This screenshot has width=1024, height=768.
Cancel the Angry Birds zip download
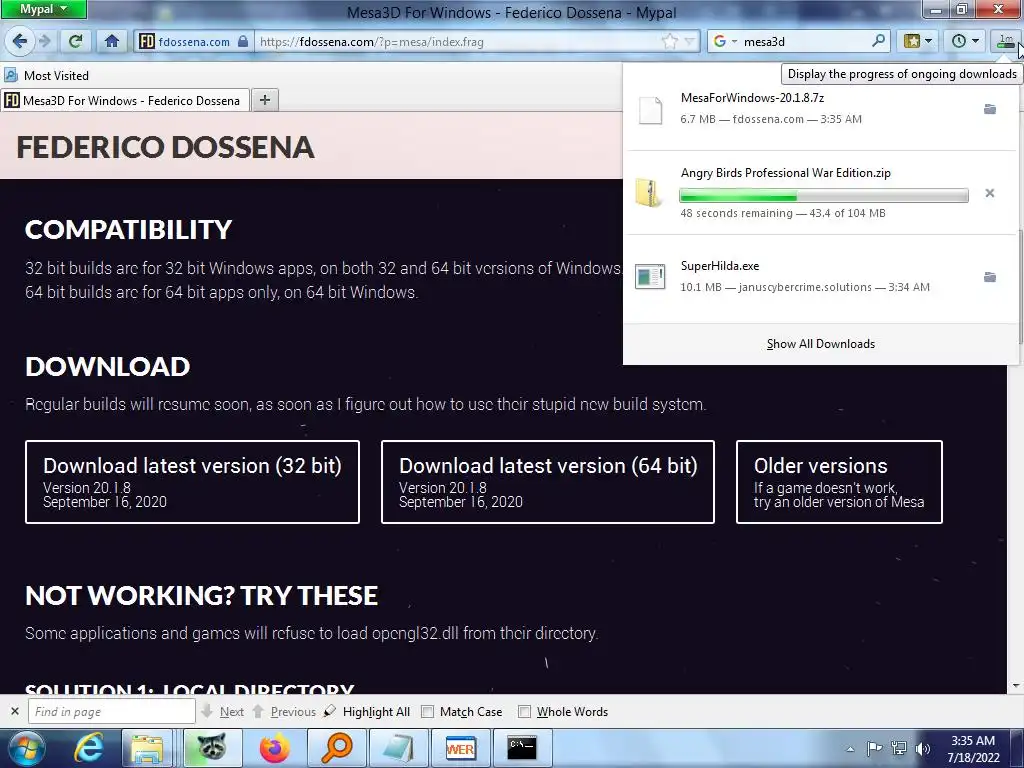[x=989, y=193]
